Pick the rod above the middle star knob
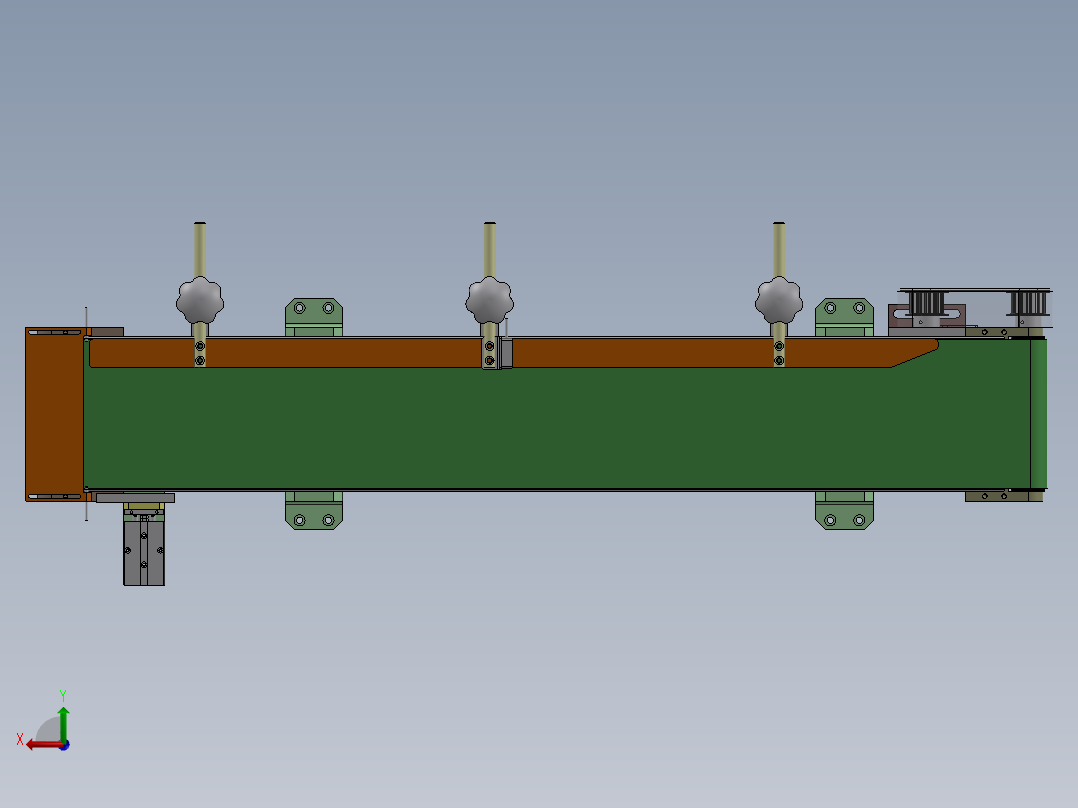 pyautogui.click(x=490, y=250)
